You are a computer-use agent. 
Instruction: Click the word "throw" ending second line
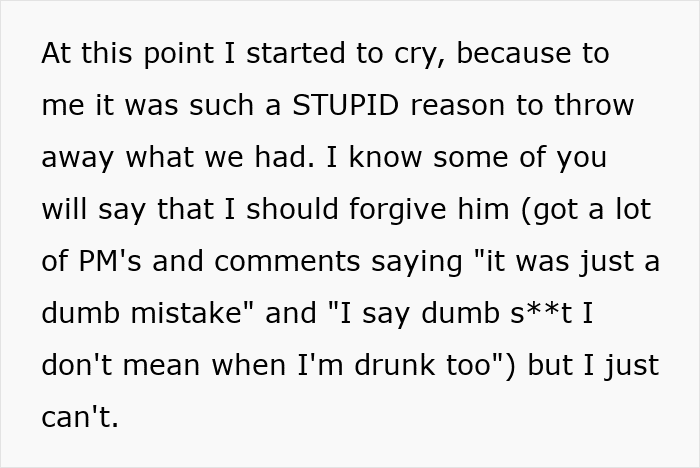(594, 105)
